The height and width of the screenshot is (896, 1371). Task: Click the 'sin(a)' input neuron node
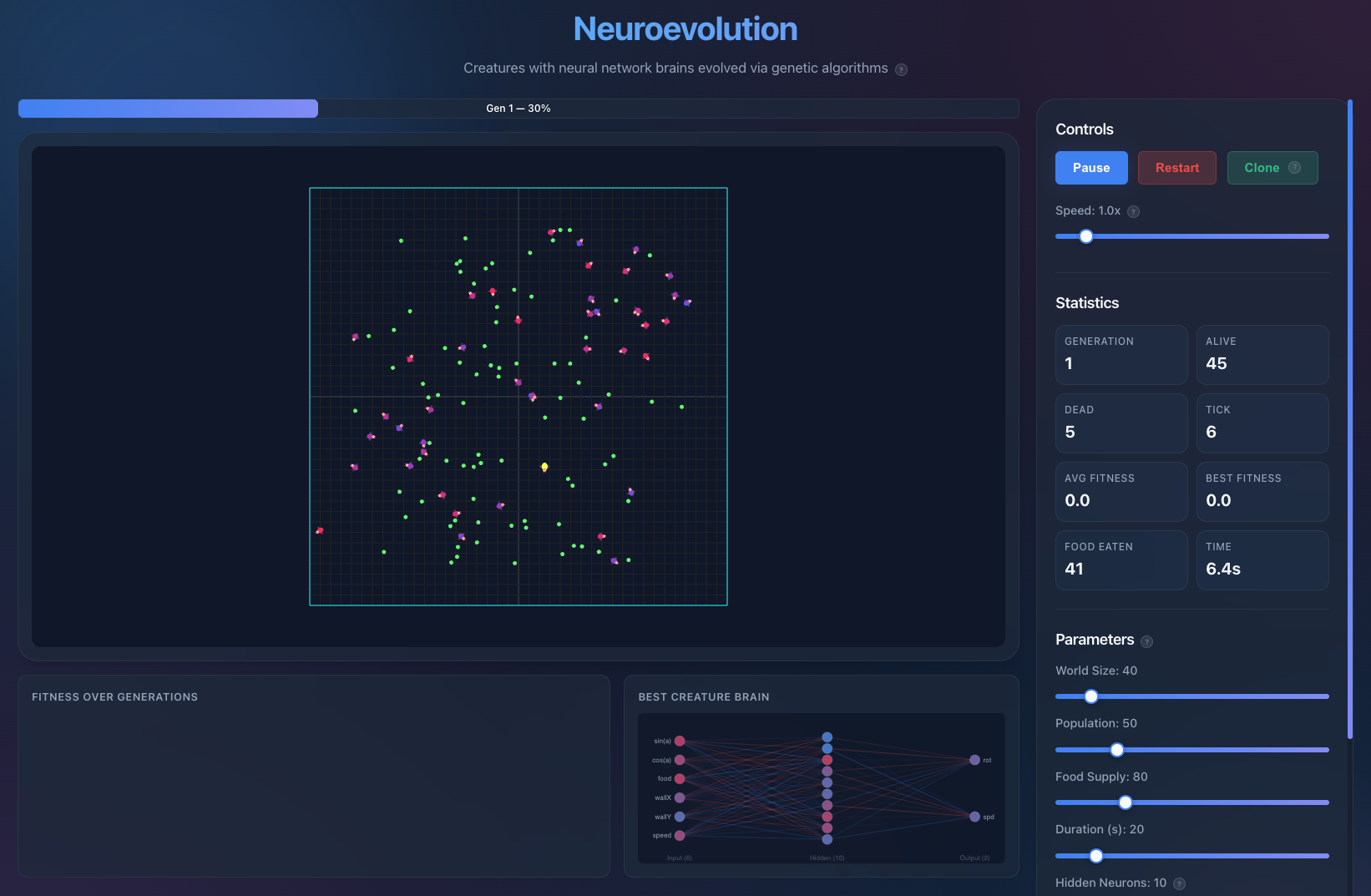point(680,741)
